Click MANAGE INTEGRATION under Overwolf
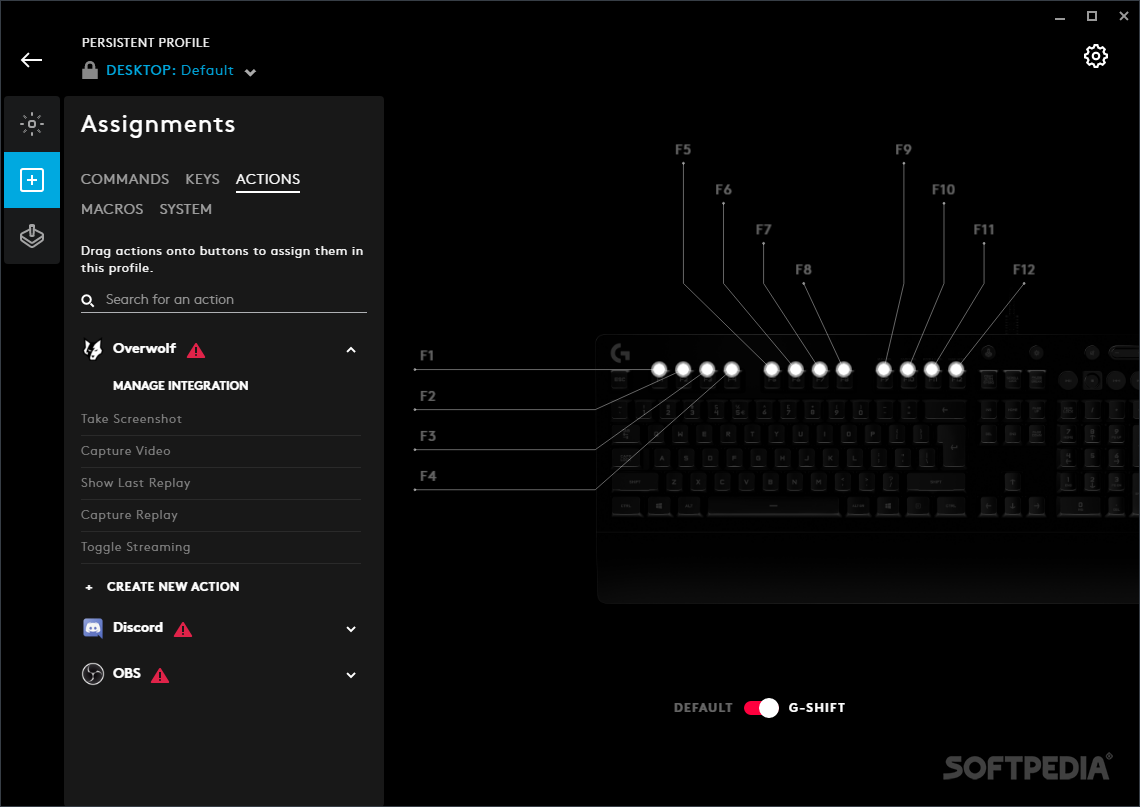Screen dimensions: 1140x807 180,385
